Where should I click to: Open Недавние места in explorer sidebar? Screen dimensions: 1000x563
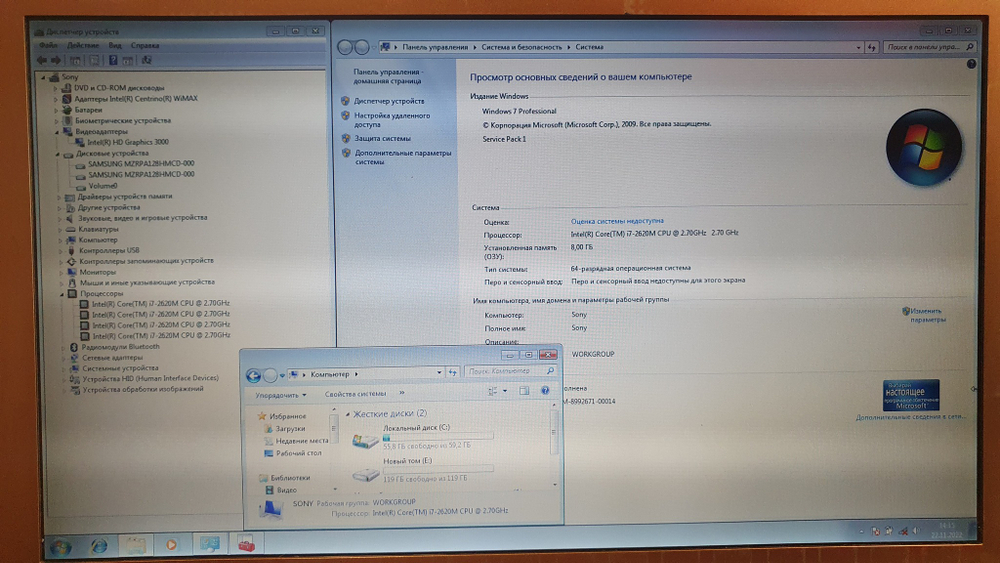pos(302,441)
